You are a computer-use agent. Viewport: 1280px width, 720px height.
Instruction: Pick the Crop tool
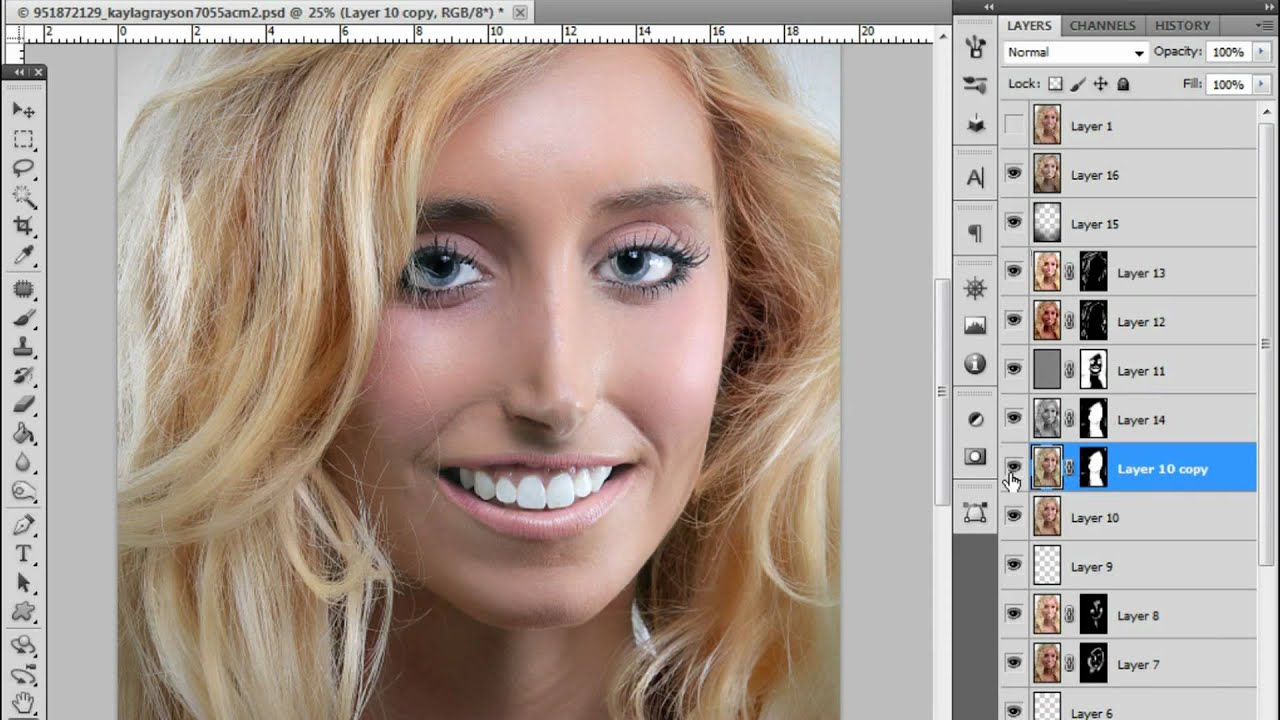[24, 226]
